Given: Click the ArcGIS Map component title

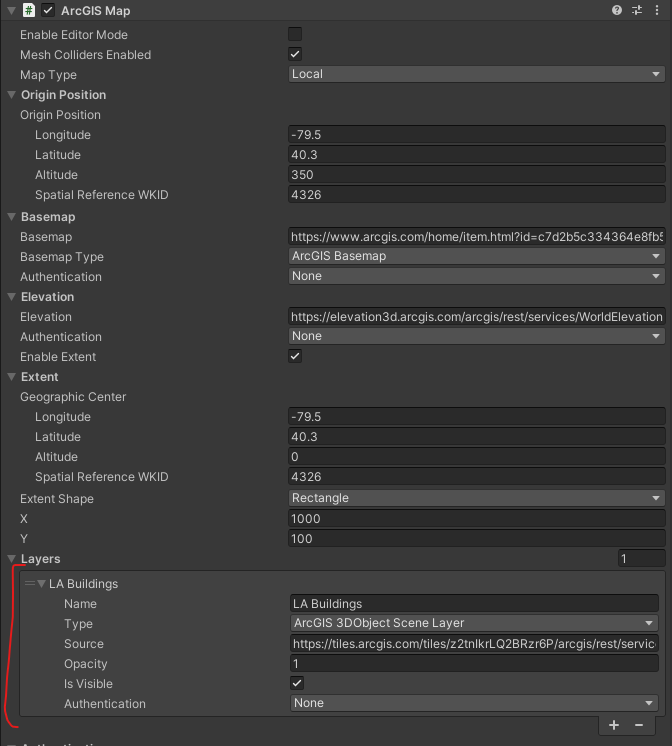Looking at the screenshot, I should tap(96, 10).
